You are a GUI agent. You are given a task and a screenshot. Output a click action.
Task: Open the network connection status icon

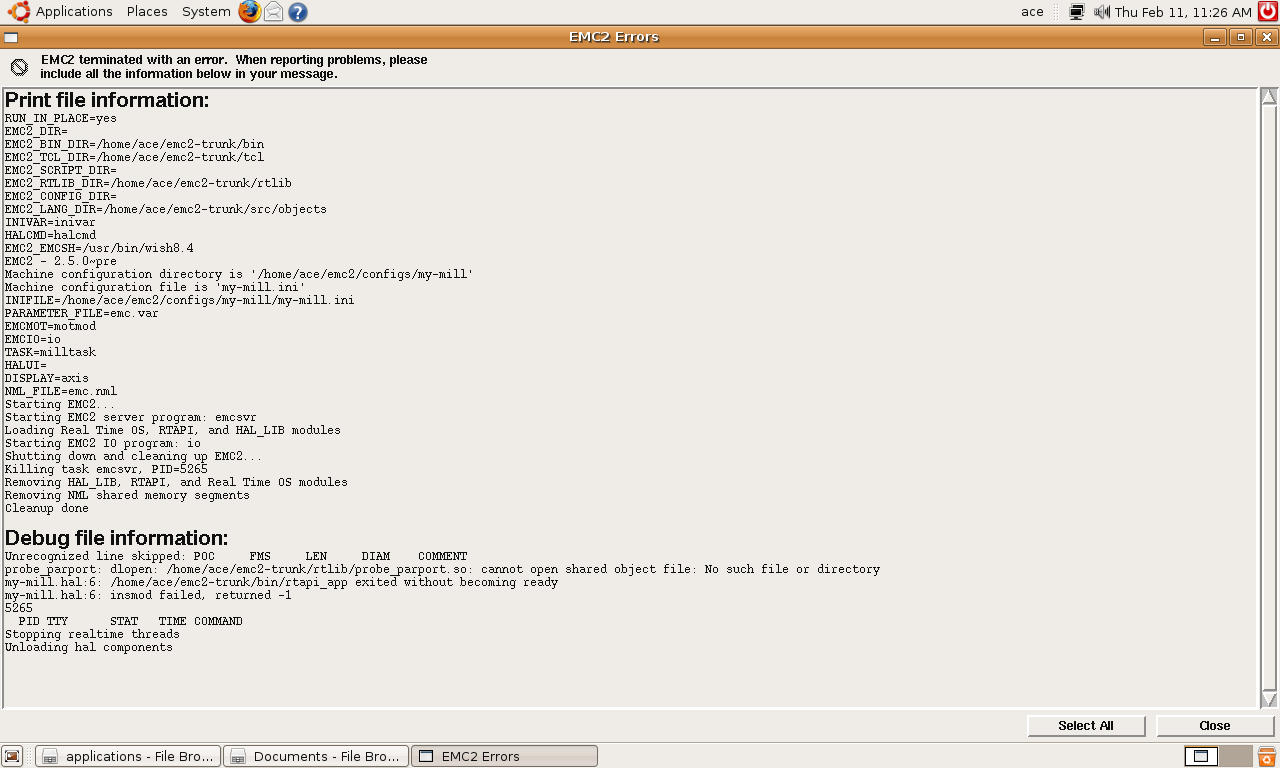coord(1077,12)
